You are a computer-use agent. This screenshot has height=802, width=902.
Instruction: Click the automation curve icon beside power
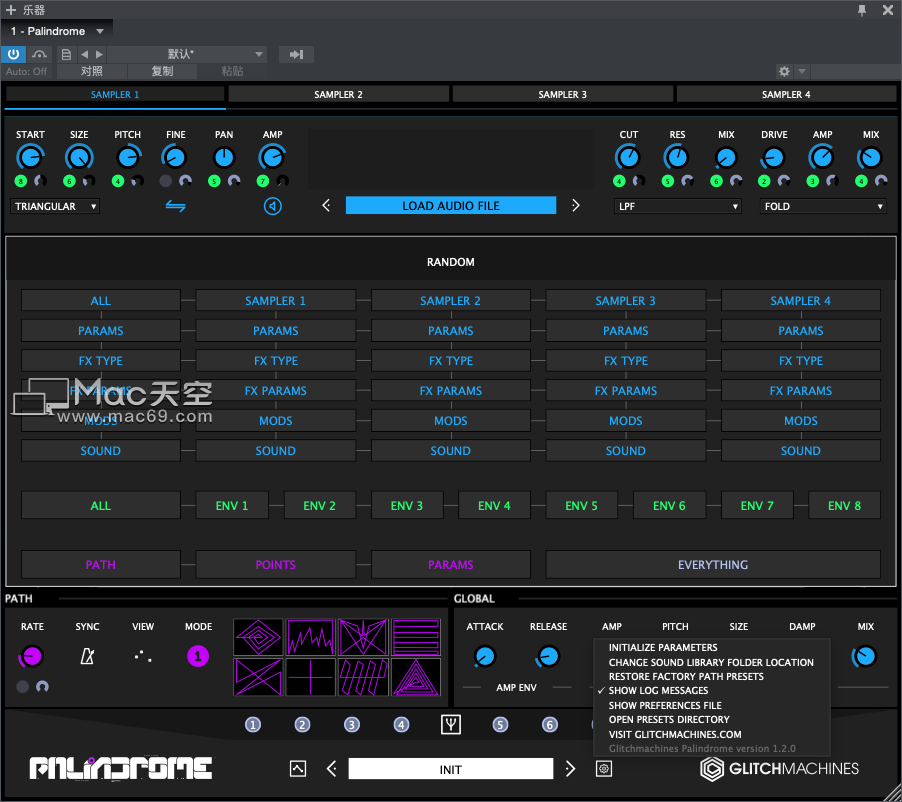(39, 54)
